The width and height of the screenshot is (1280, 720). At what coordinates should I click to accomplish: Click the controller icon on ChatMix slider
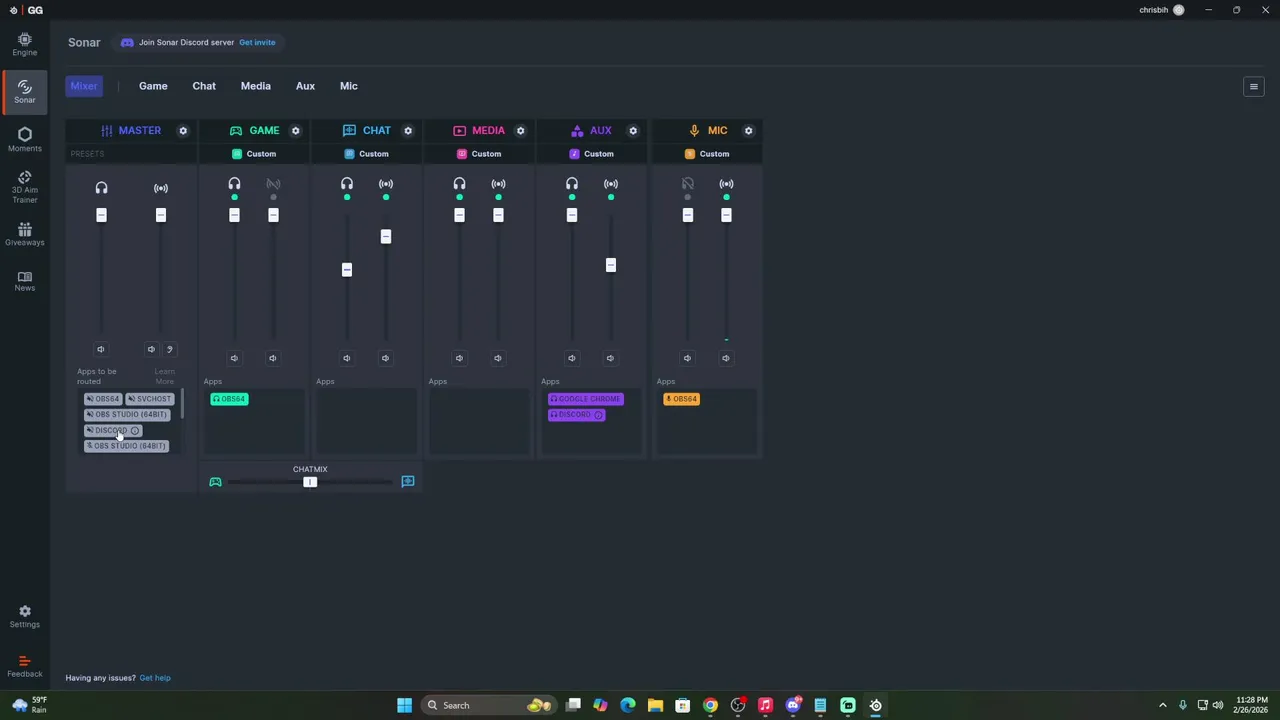(x=215, y=482)
